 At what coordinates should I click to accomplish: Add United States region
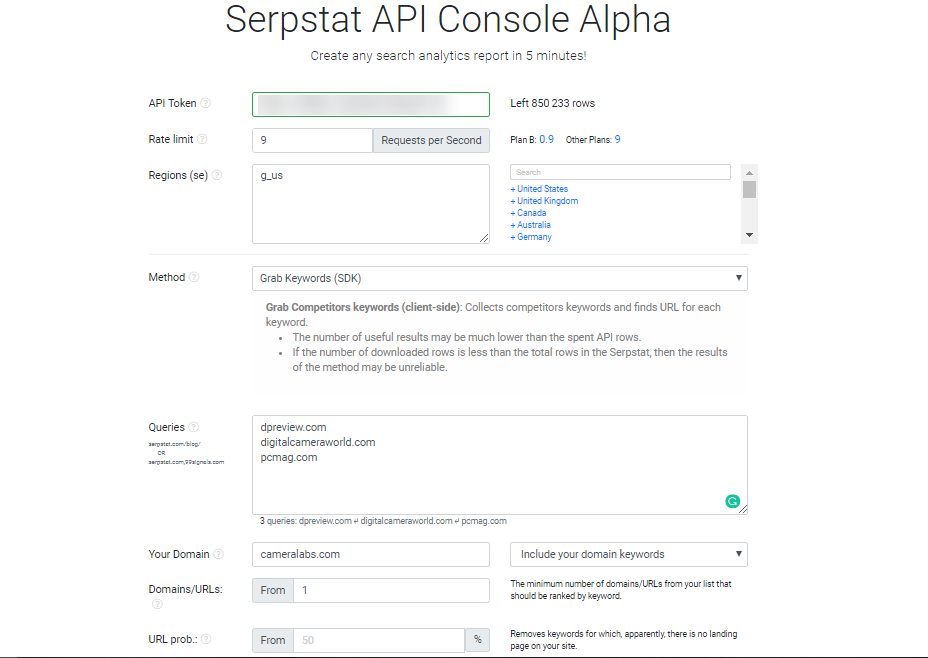click(x=539, y=189)
